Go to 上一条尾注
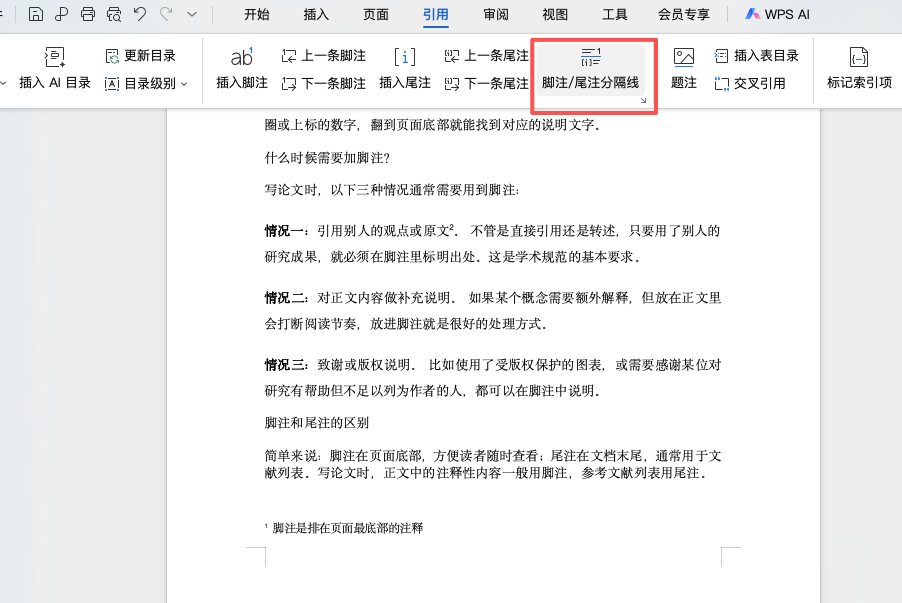902x603 pixels. pos(487,56)
